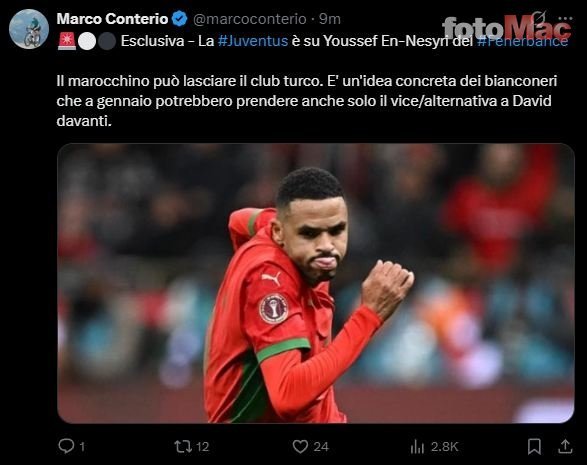Click the fotoMac watermark logo
The height and width of the screenshot is (465, 587).
[x=507, y=28]
